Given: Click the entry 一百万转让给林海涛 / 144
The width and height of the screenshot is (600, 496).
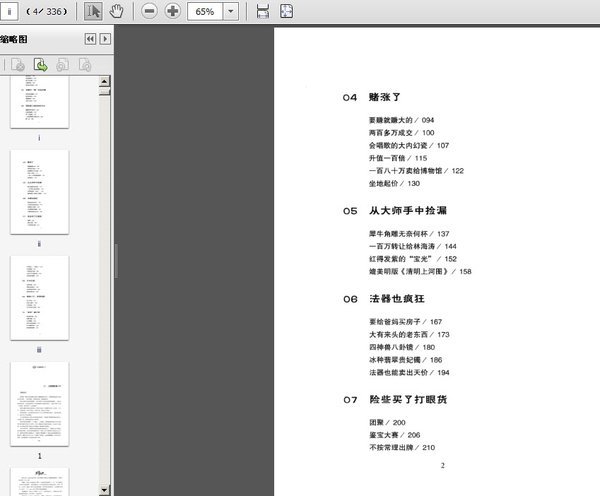Looking at the screenshot, I should pos(412,246).
